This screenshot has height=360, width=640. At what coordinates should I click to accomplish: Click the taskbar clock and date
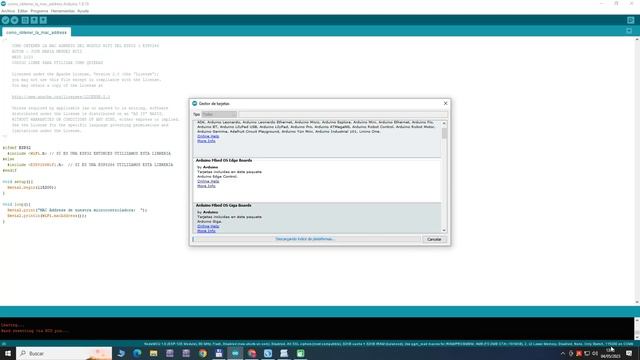610,353
